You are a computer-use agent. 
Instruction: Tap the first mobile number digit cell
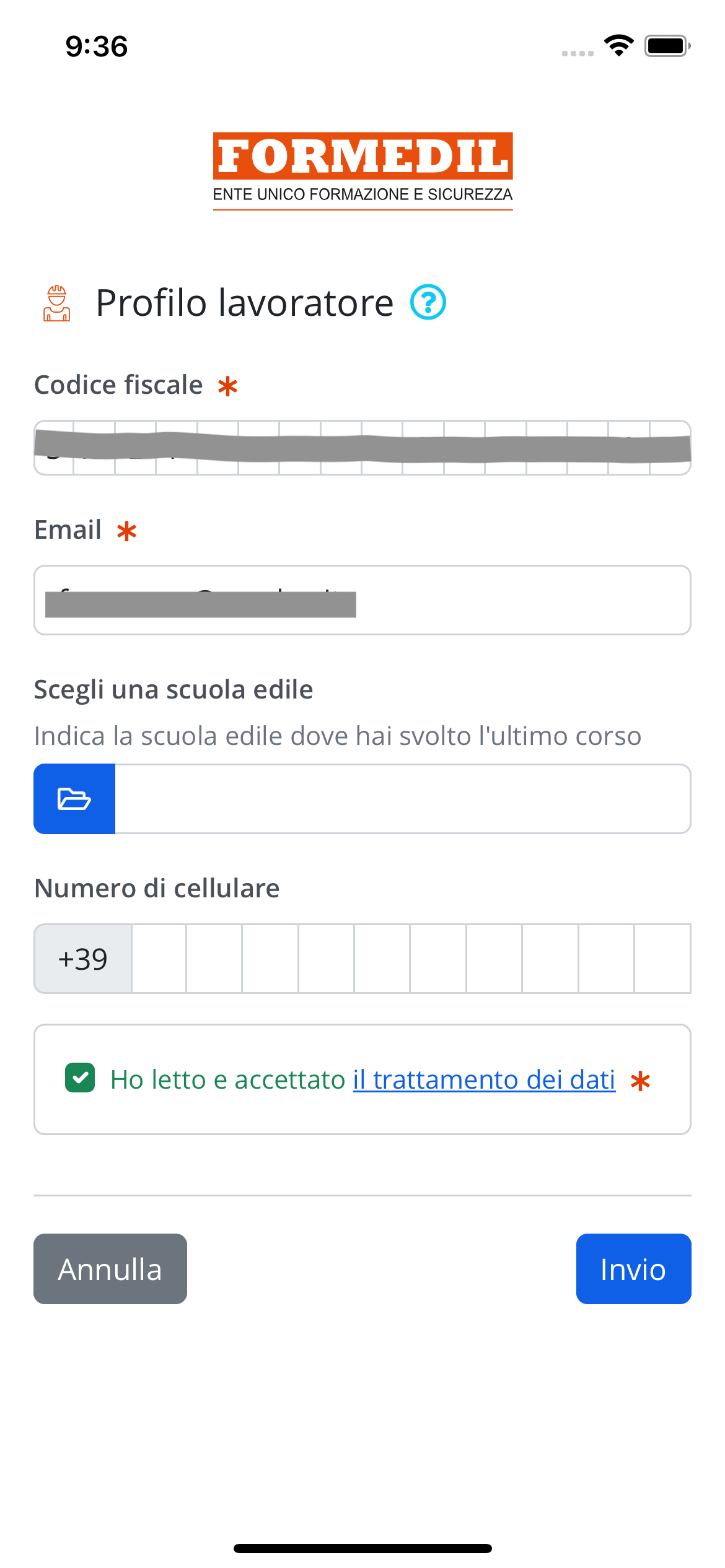158,959
